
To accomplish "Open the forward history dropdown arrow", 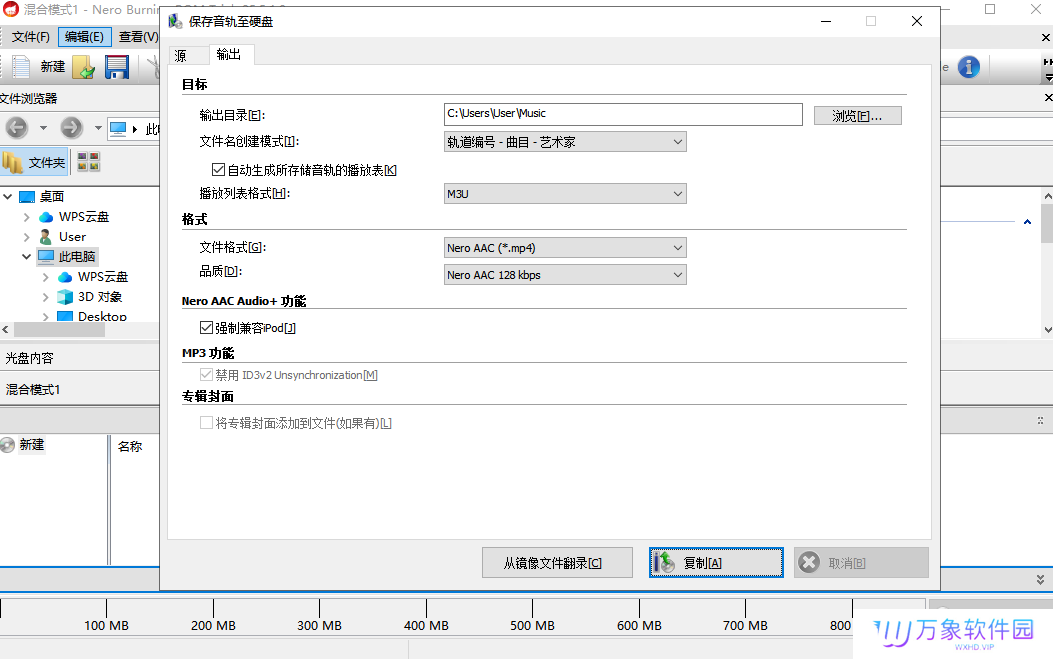I will [x=97, y=128].
